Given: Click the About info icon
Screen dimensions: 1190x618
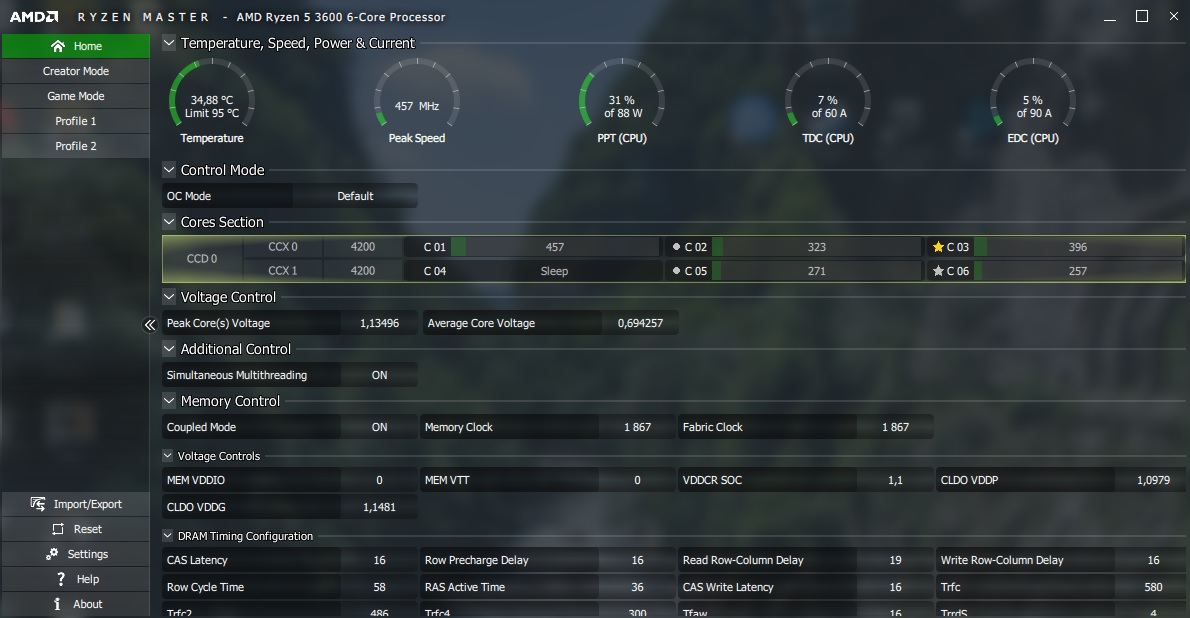Looking at the screenshot, I should coord(57,604).
